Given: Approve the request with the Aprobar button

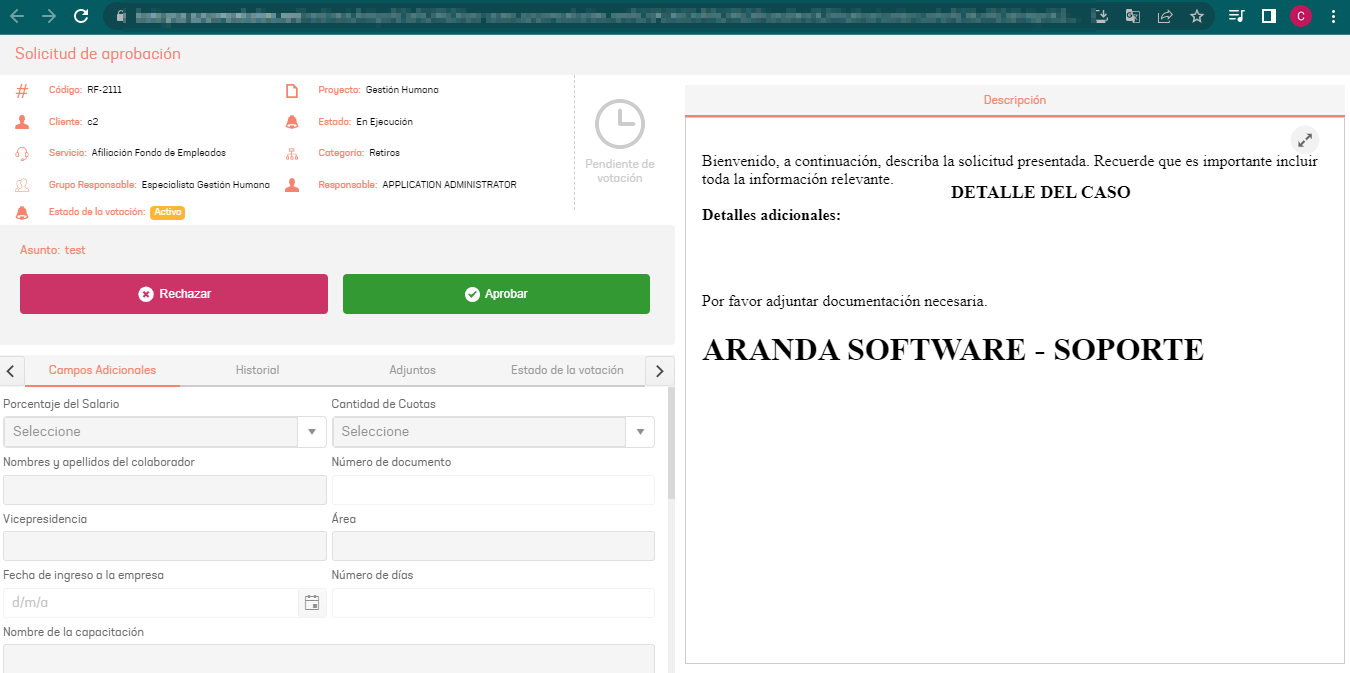Looking at the screenshot, I should click(x=496, y=294).
